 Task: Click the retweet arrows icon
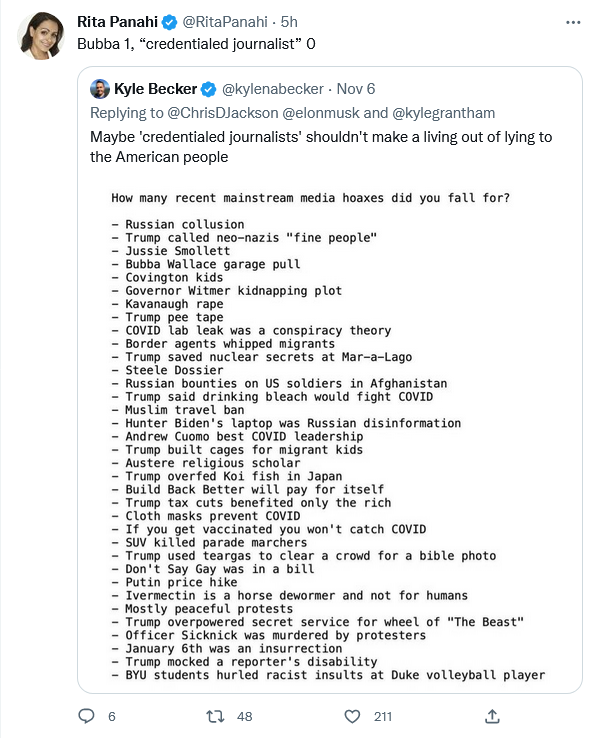pyautogui.click(x=215, y=716)
